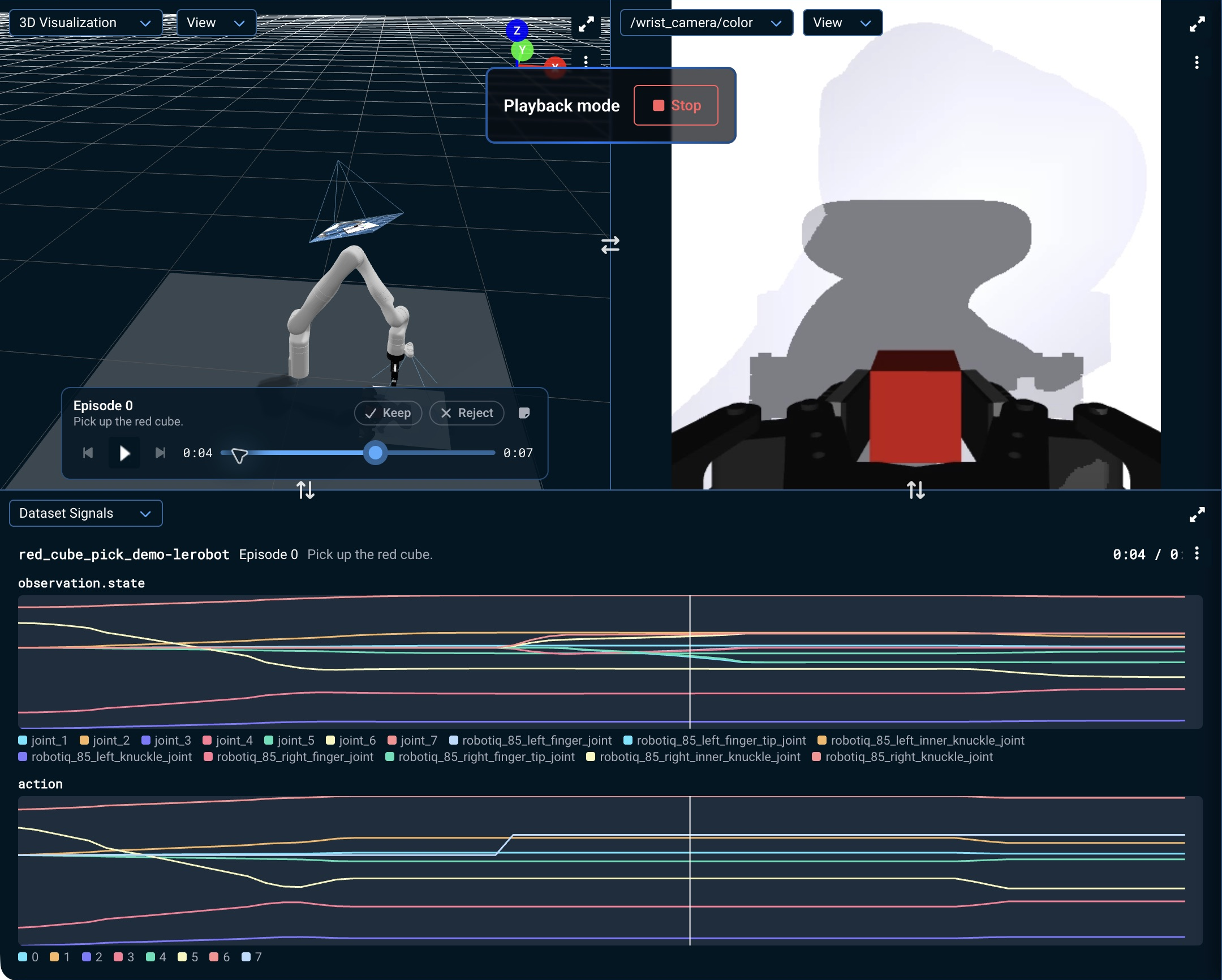Click the 'action' chart heading
1222x980 pixels.
coord(40,784)
